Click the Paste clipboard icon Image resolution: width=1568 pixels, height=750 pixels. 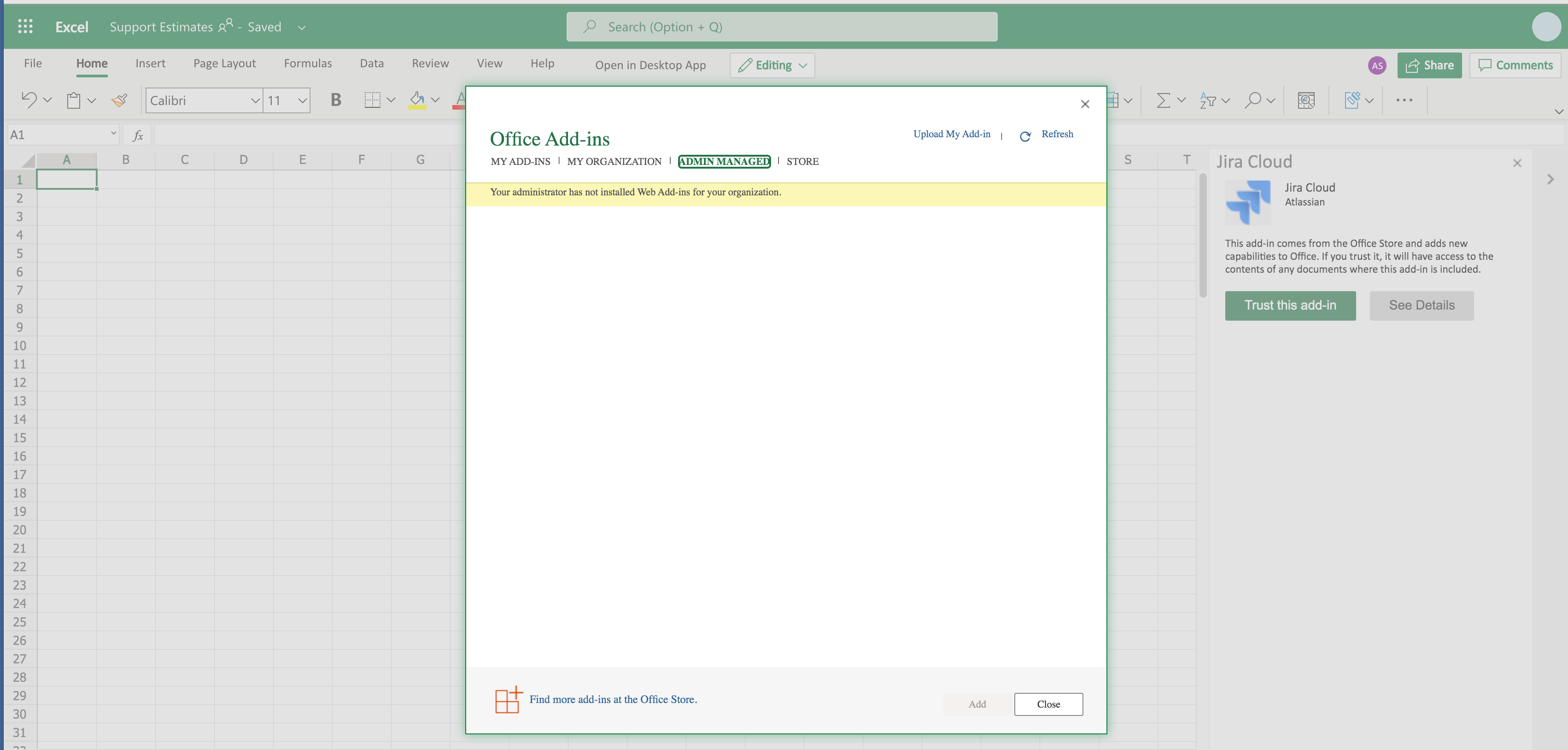click(74, 100)
